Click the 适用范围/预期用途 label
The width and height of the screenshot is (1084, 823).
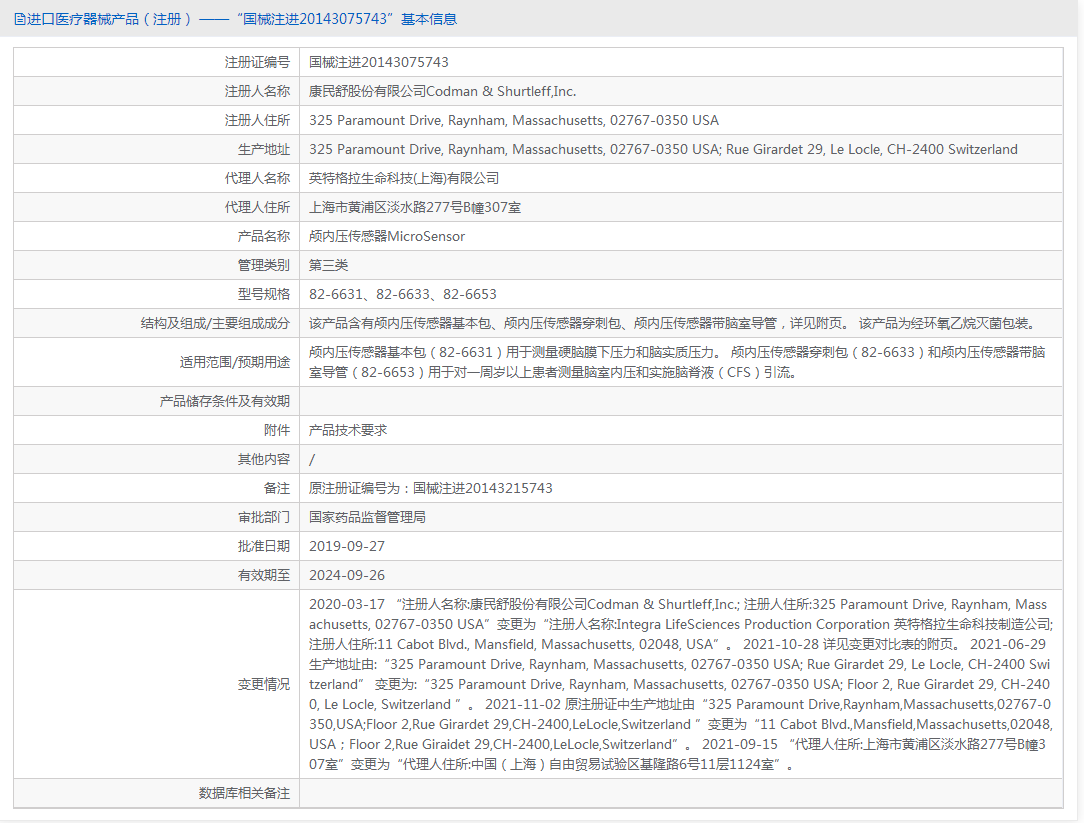234,362
